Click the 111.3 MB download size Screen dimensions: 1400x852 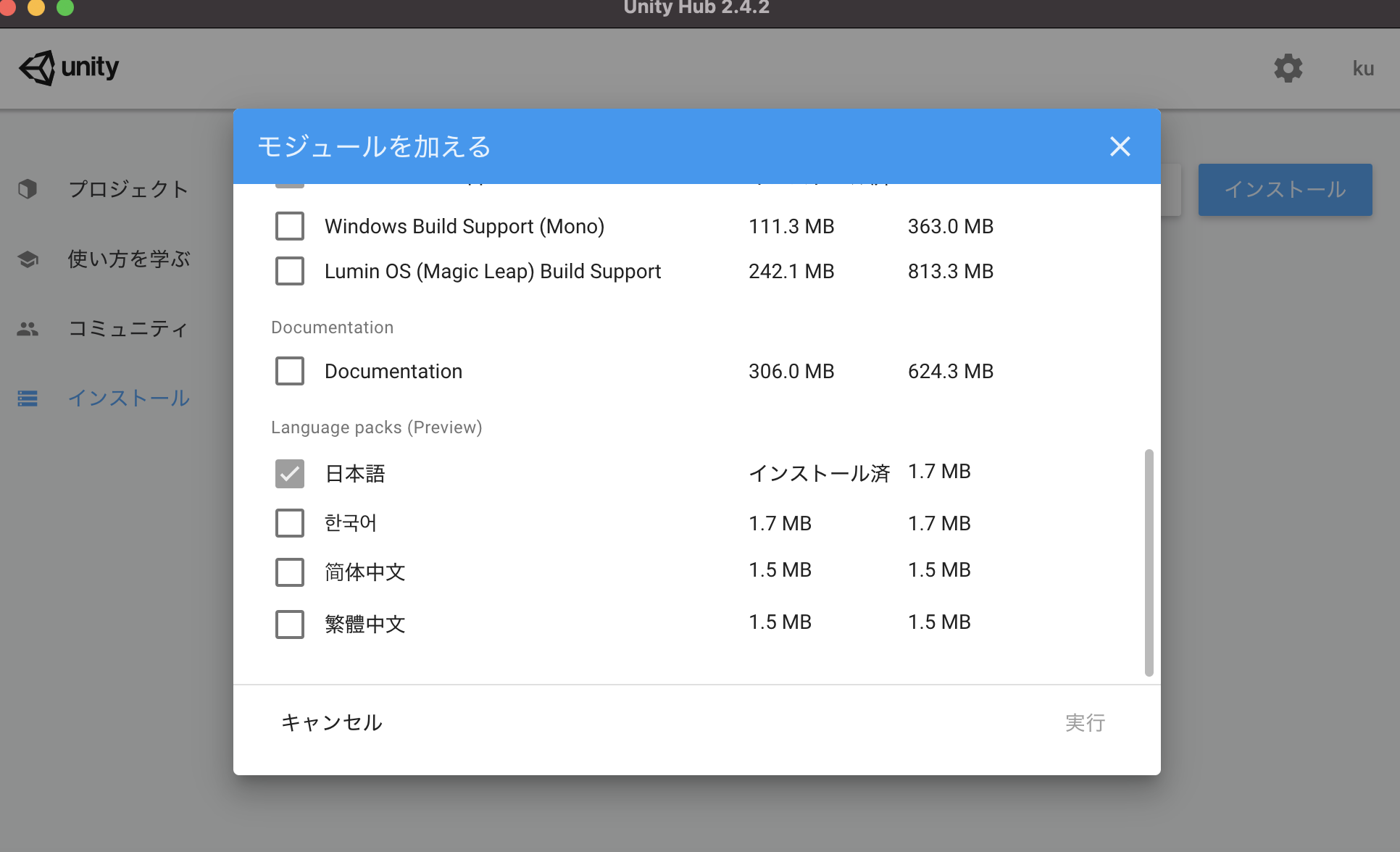point(791,226)
